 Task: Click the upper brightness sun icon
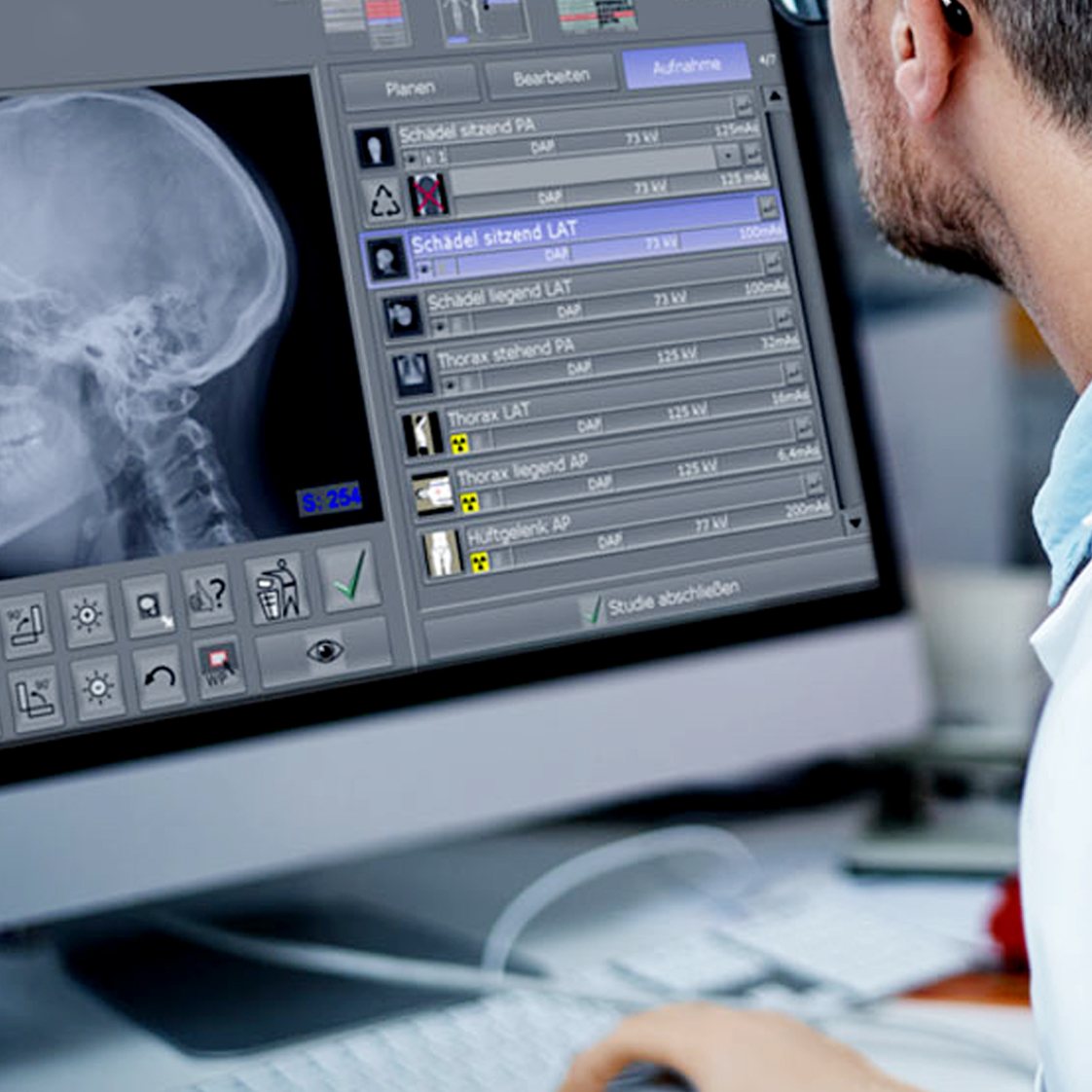tap(87, 616)
